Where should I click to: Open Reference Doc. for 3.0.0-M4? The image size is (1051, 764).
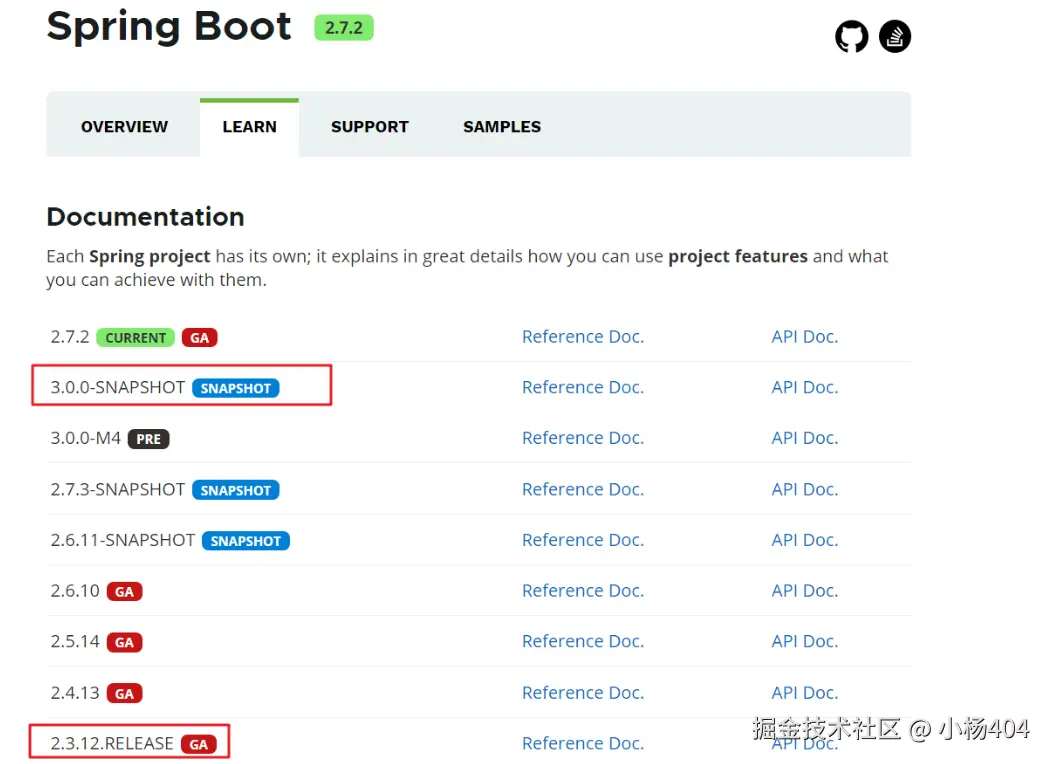pos(582,438)
